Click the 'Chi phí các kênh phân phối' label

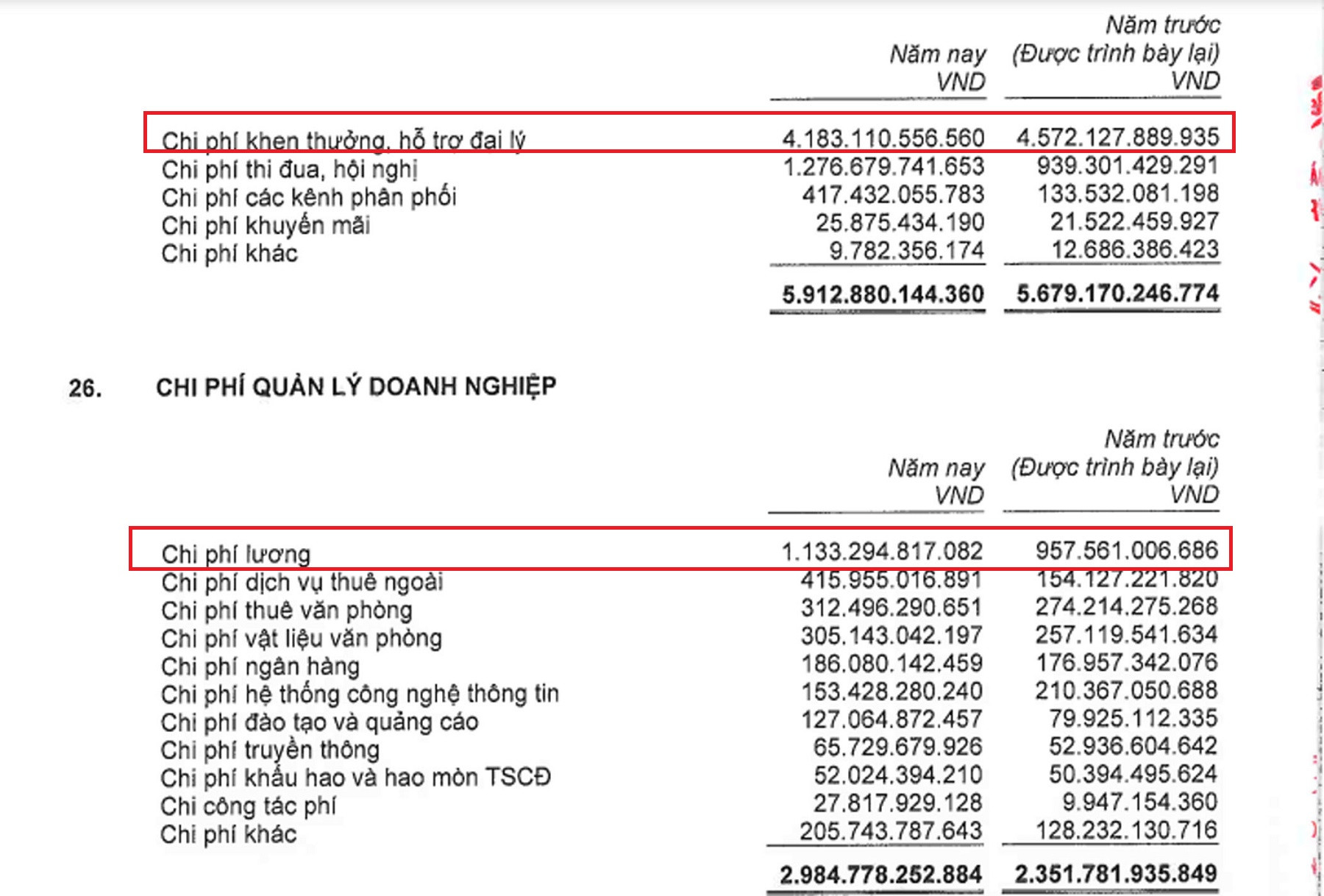(x=309, y=197)
